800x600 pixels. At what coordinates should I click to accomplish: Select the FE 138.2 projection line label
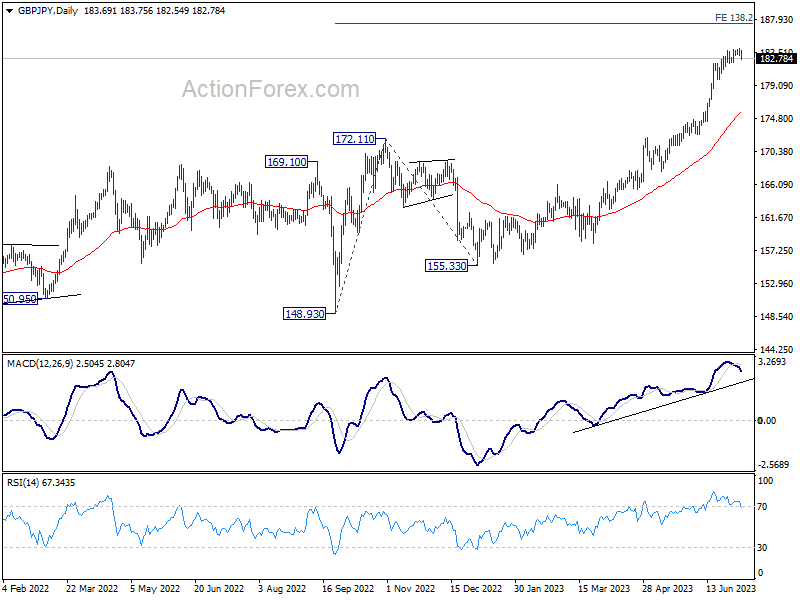coord(734,18)
